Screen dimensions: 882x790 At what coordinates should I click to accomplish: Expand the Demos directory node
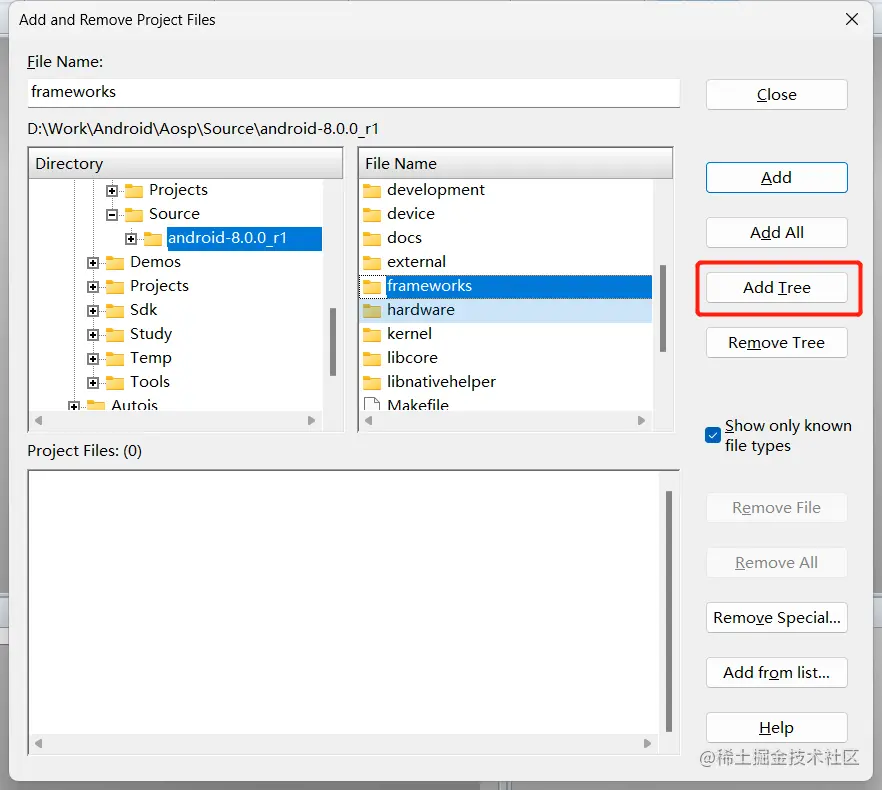[93, 263]
